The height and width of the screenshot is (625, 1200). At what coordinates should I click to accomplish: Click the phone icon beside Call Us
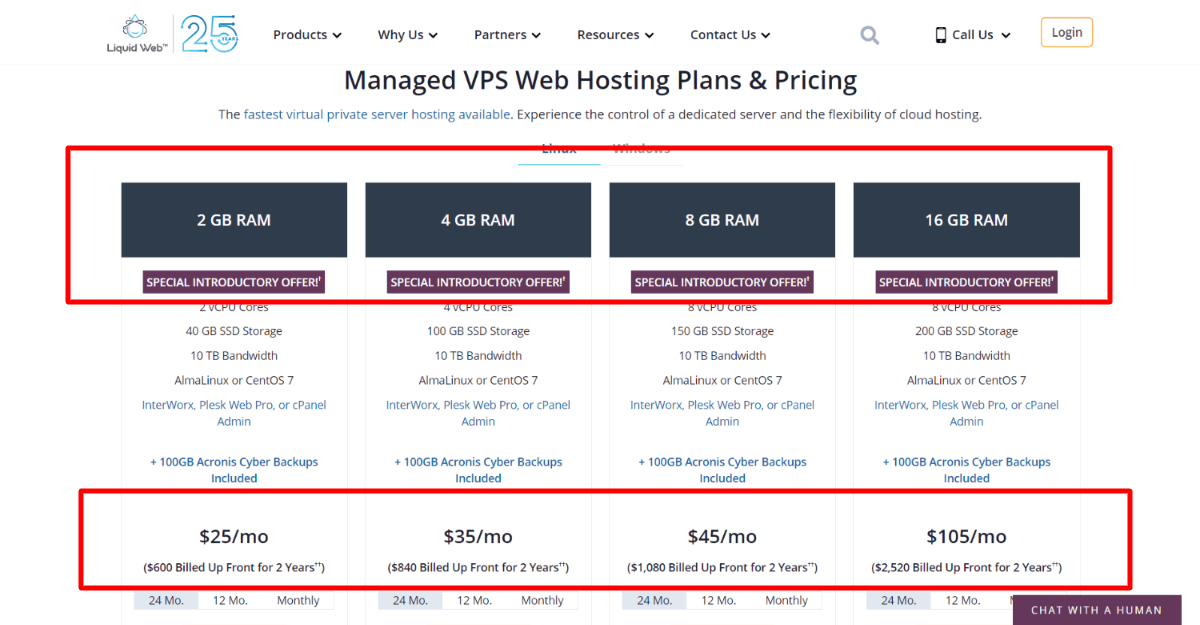tap(940, 35)
